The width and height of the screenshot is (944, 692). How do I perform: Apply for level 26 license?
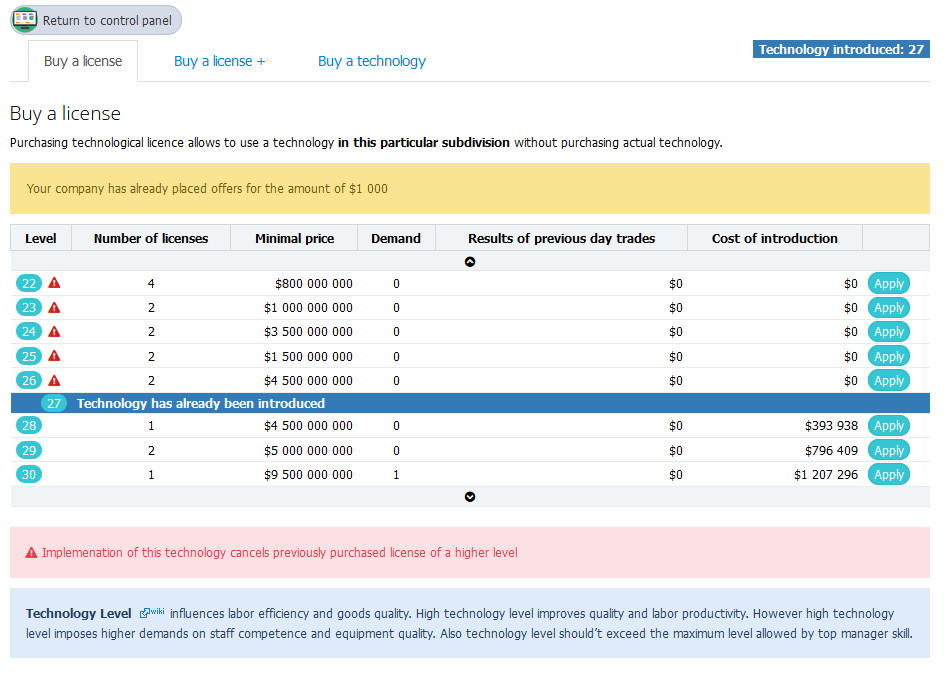[x=889, y=380]
